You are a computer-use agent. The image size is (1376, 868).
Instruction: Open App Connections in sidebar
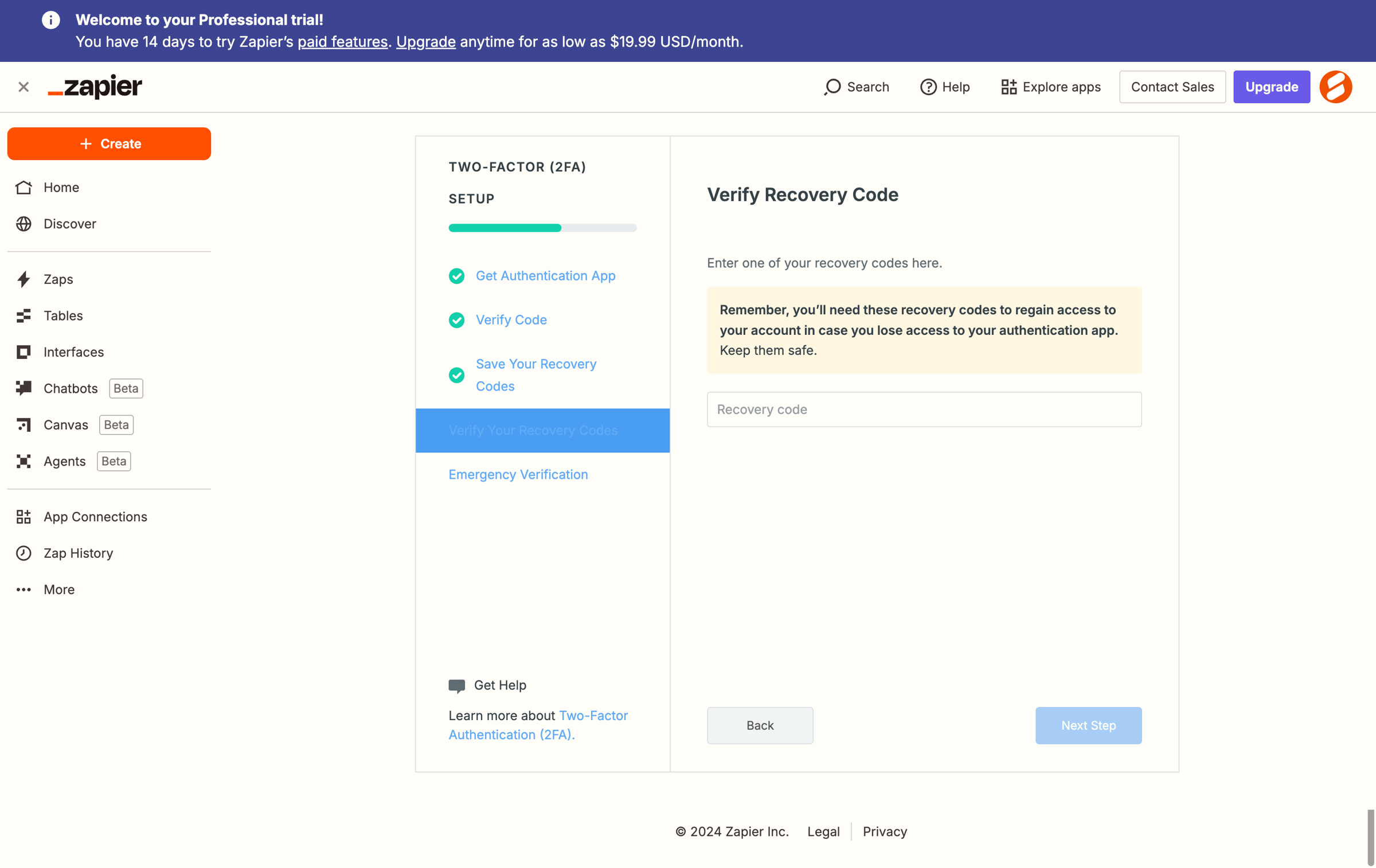[109, 517]
